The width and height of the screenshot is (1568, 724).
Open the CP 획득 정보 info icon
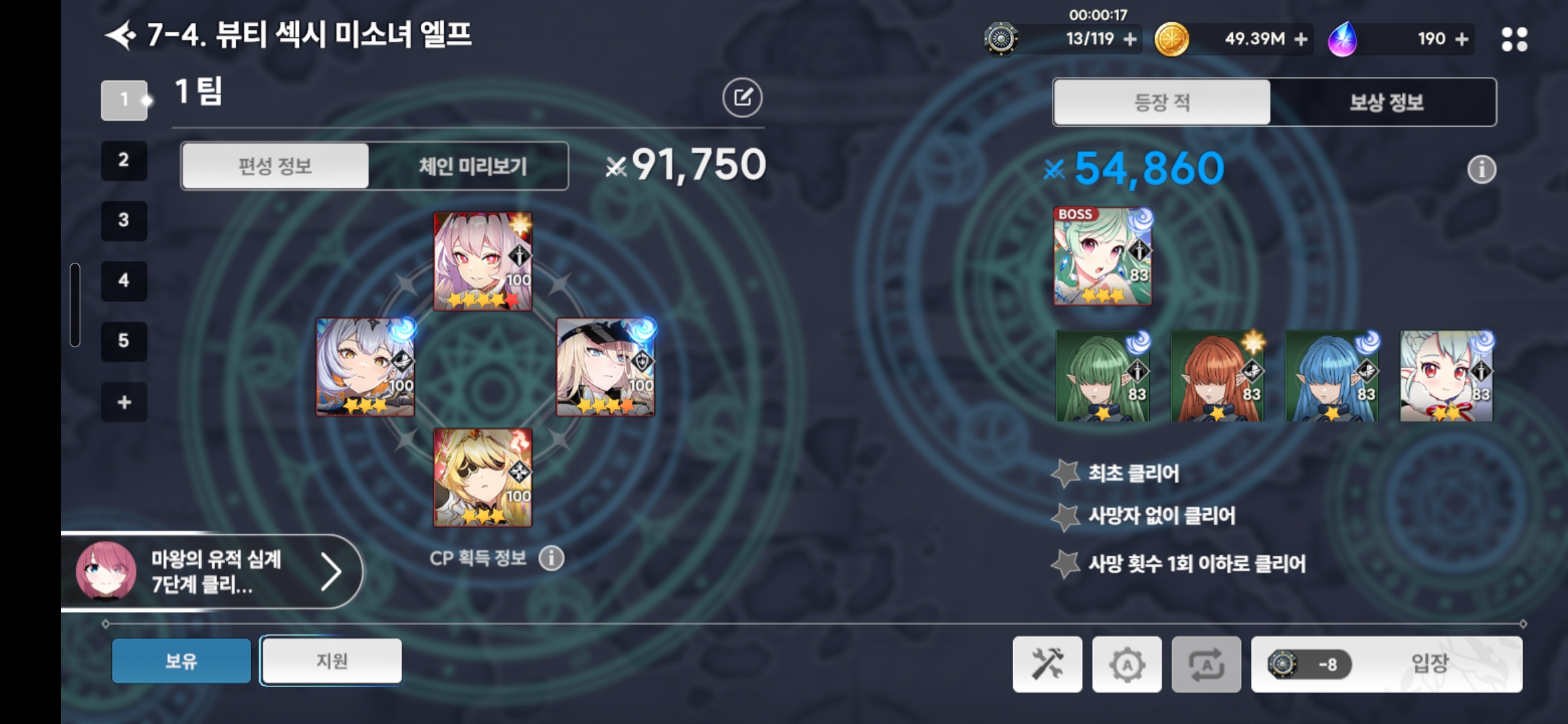[551, 558]
